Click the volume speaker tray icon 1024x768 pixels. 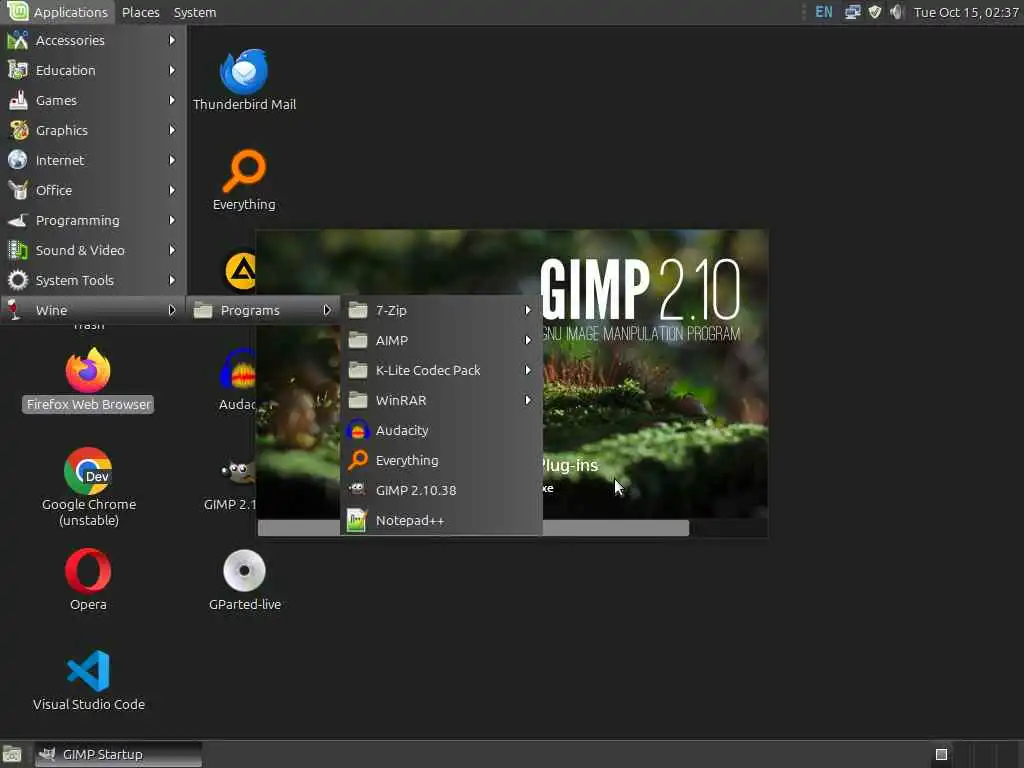click(x=897, y=12)
